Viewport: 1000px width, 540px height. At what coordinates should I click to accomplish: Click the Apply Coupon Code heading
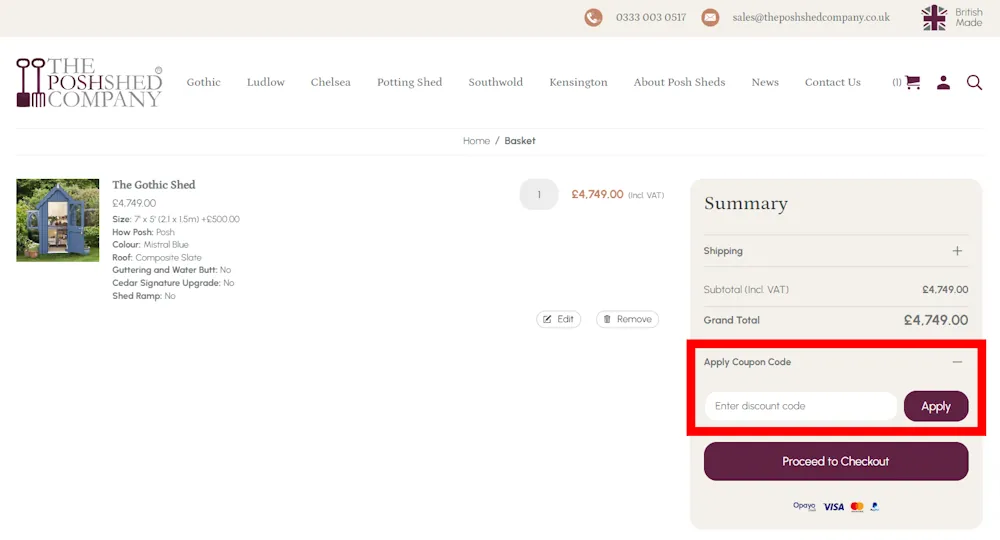[747, 361]
